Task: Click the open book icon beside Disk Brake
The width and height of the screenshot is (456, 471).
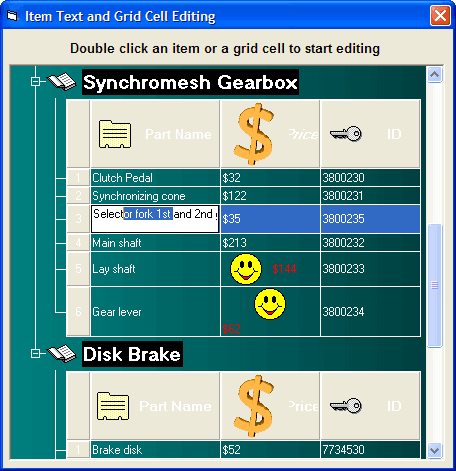Action: [x=61, y=353]
